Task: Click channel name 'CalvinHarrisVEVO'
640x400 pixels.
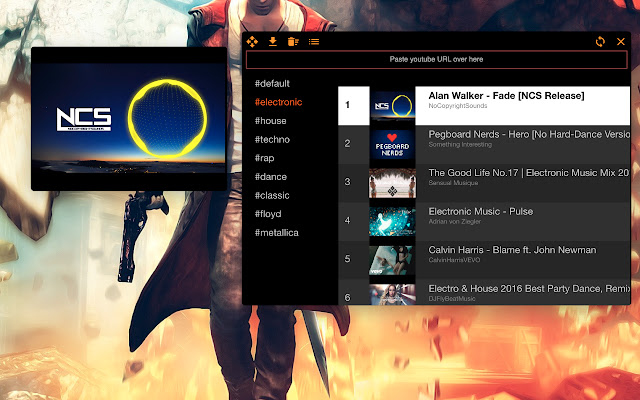Action: pos(454,260)
